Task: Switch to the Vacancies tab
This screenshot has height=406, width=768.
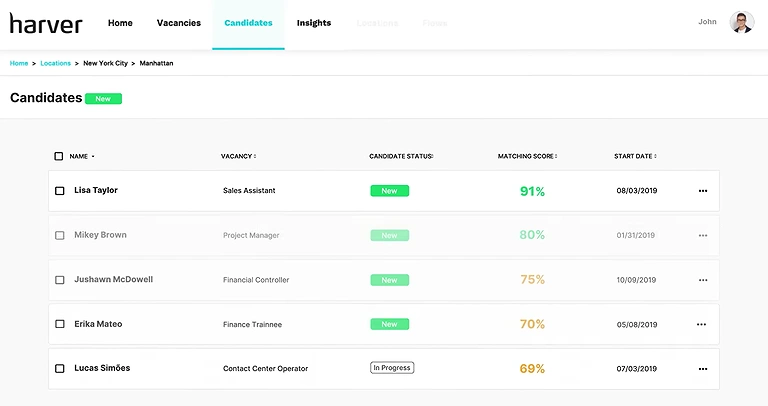Action: (x=179, y=23)
